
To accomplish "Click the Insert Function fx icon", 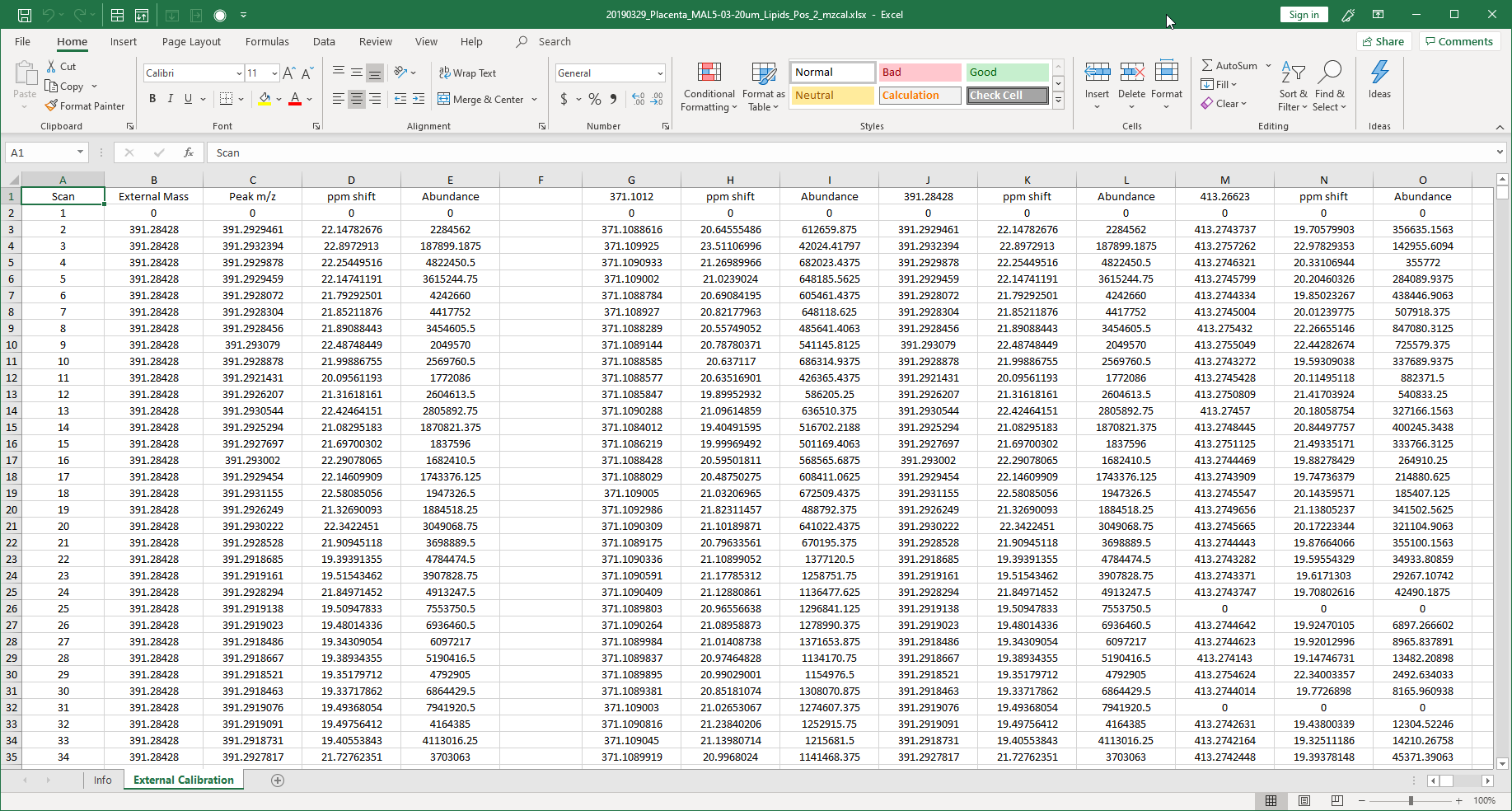I will [189, 152].
